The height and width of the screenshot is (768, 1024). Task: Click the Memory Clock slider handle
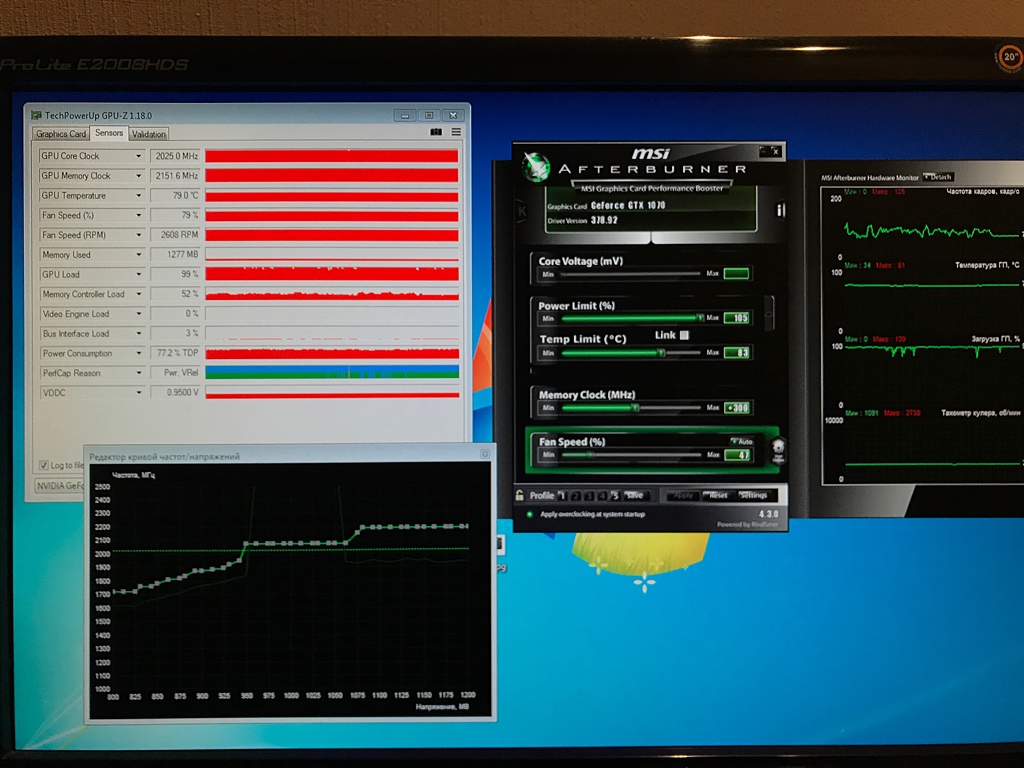[x=635, y=408]
